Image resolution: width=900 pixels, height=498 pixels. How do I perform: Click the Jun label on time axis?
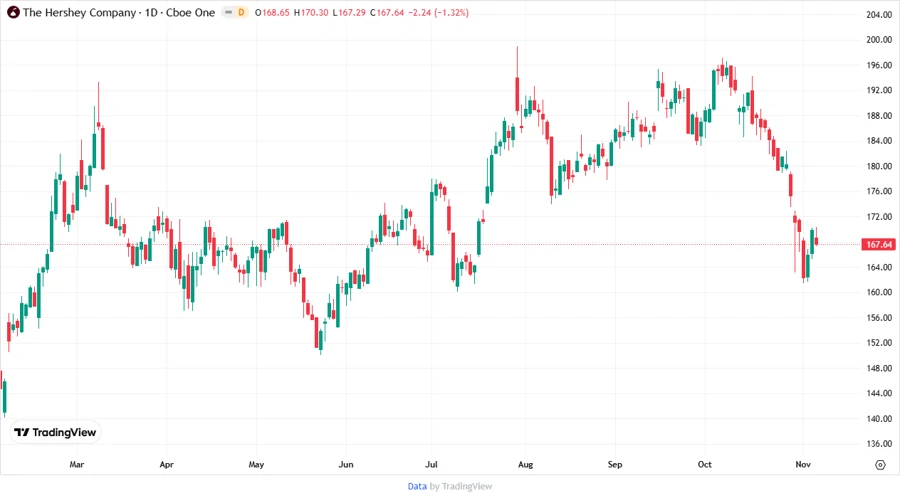click(x=346, y=464)
